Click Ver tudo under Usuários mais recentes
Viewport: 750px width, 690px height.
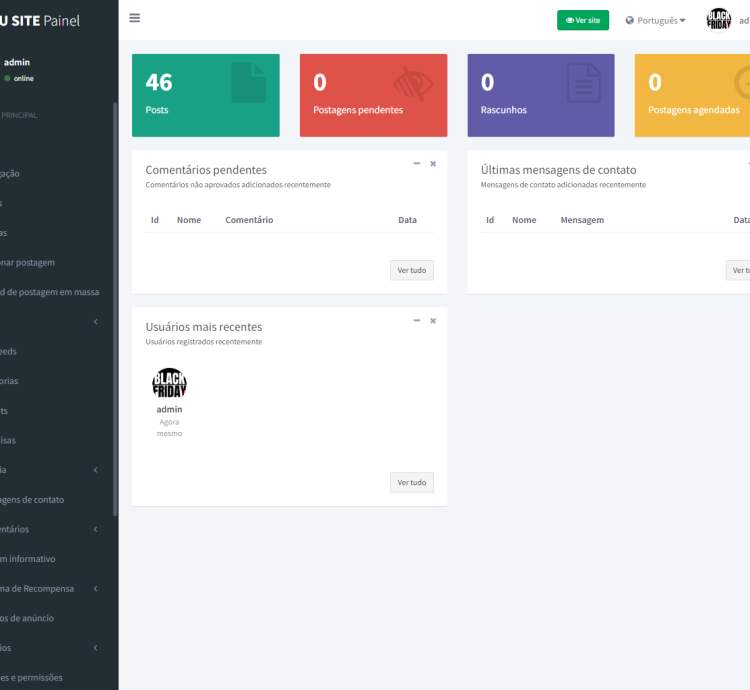[411, 482]
